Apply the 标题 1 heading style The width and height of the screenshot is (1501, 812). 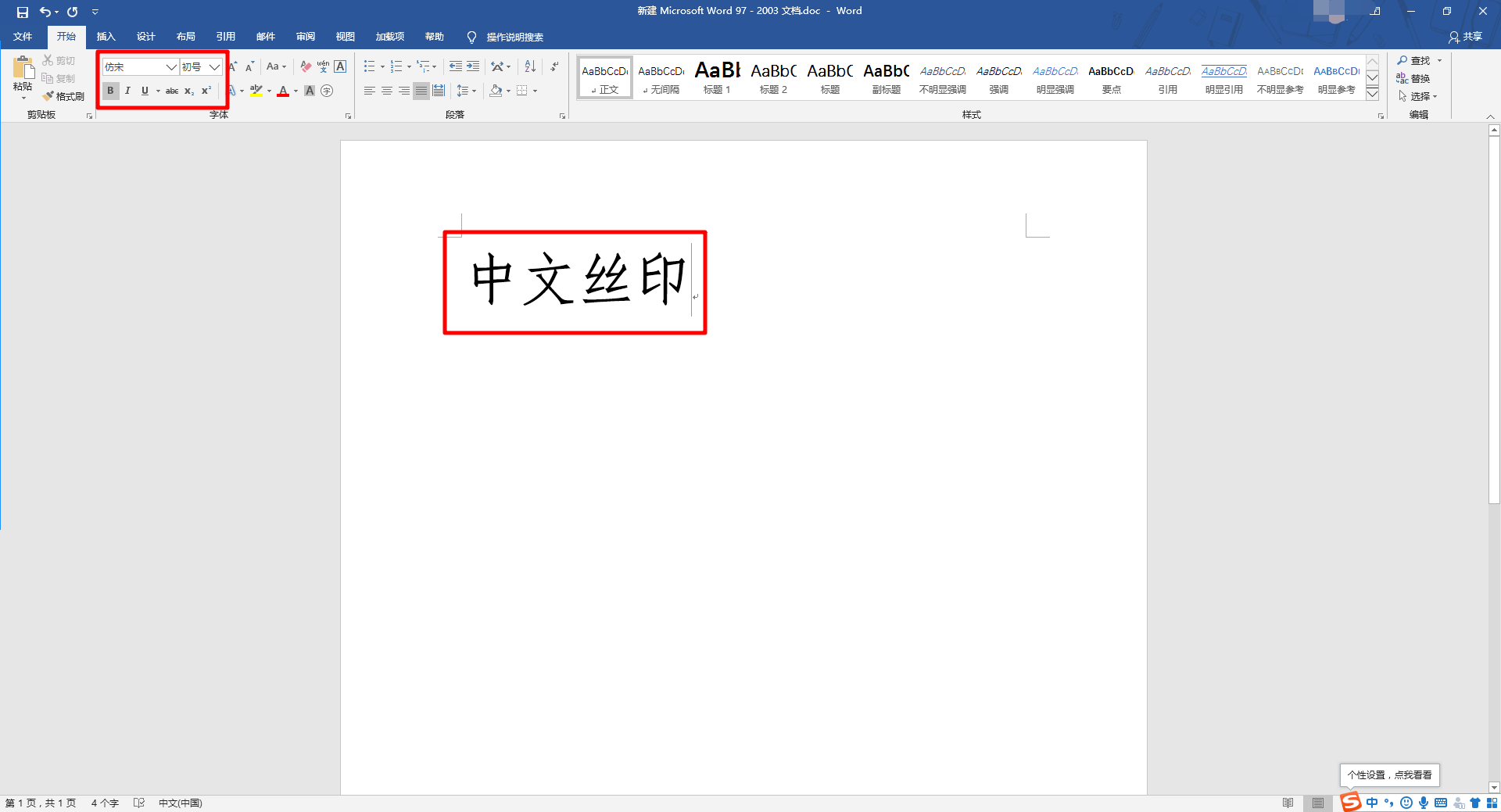[x=717, y=77]
